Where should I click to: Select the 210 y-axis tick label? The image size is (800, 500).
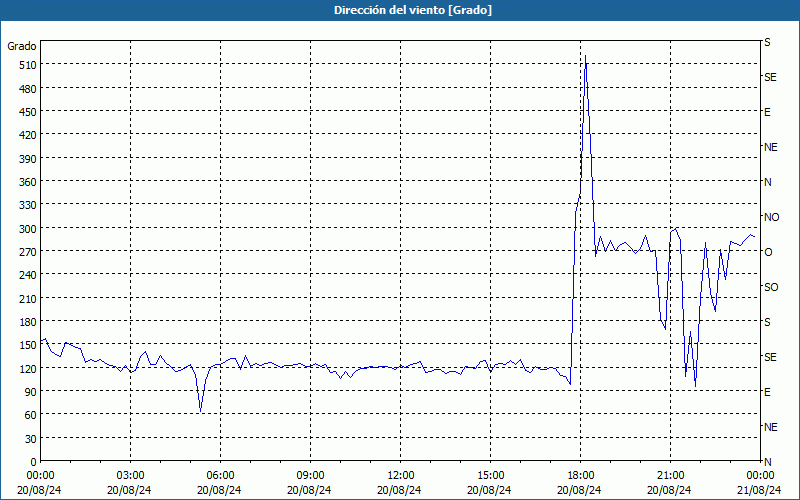(x=27, y=298)
